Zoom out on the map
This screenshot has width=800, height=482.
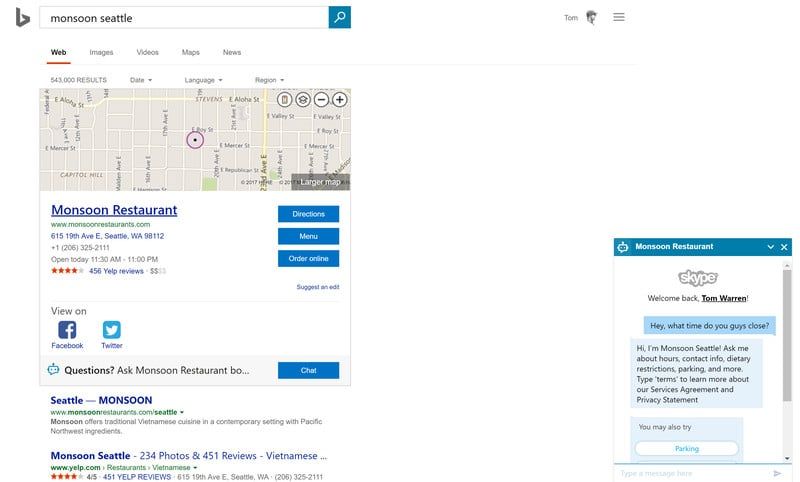coord(321,100)
